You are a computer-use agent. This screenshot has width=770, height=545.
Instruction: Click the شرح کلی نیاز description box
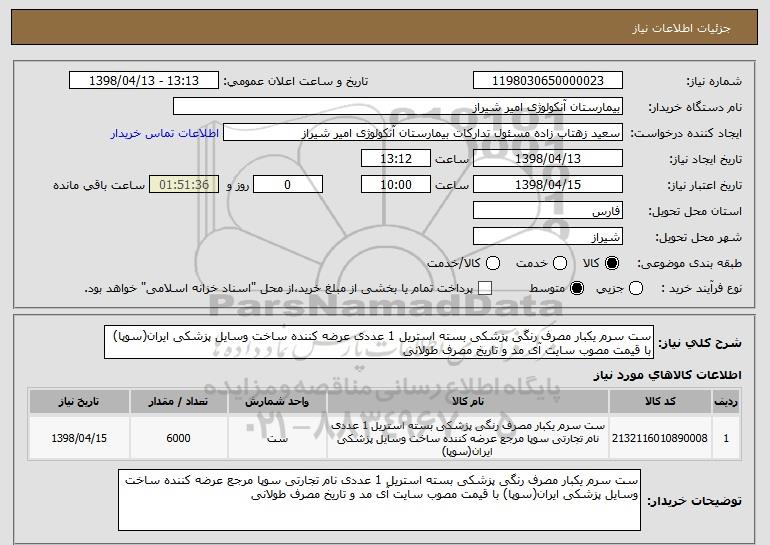pos(379,342)
